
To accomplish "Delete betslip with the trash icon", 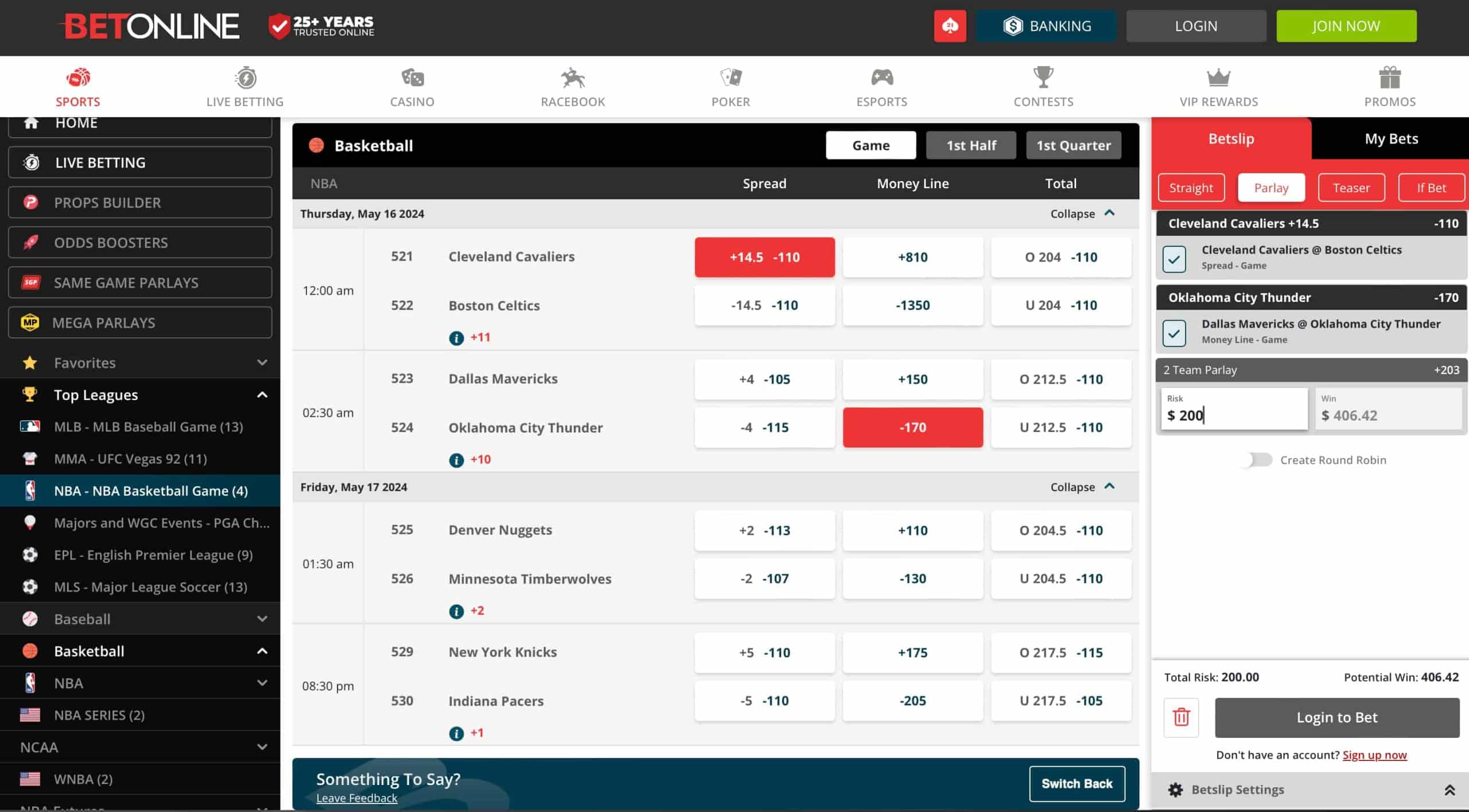I will [x=1181, y=717].
